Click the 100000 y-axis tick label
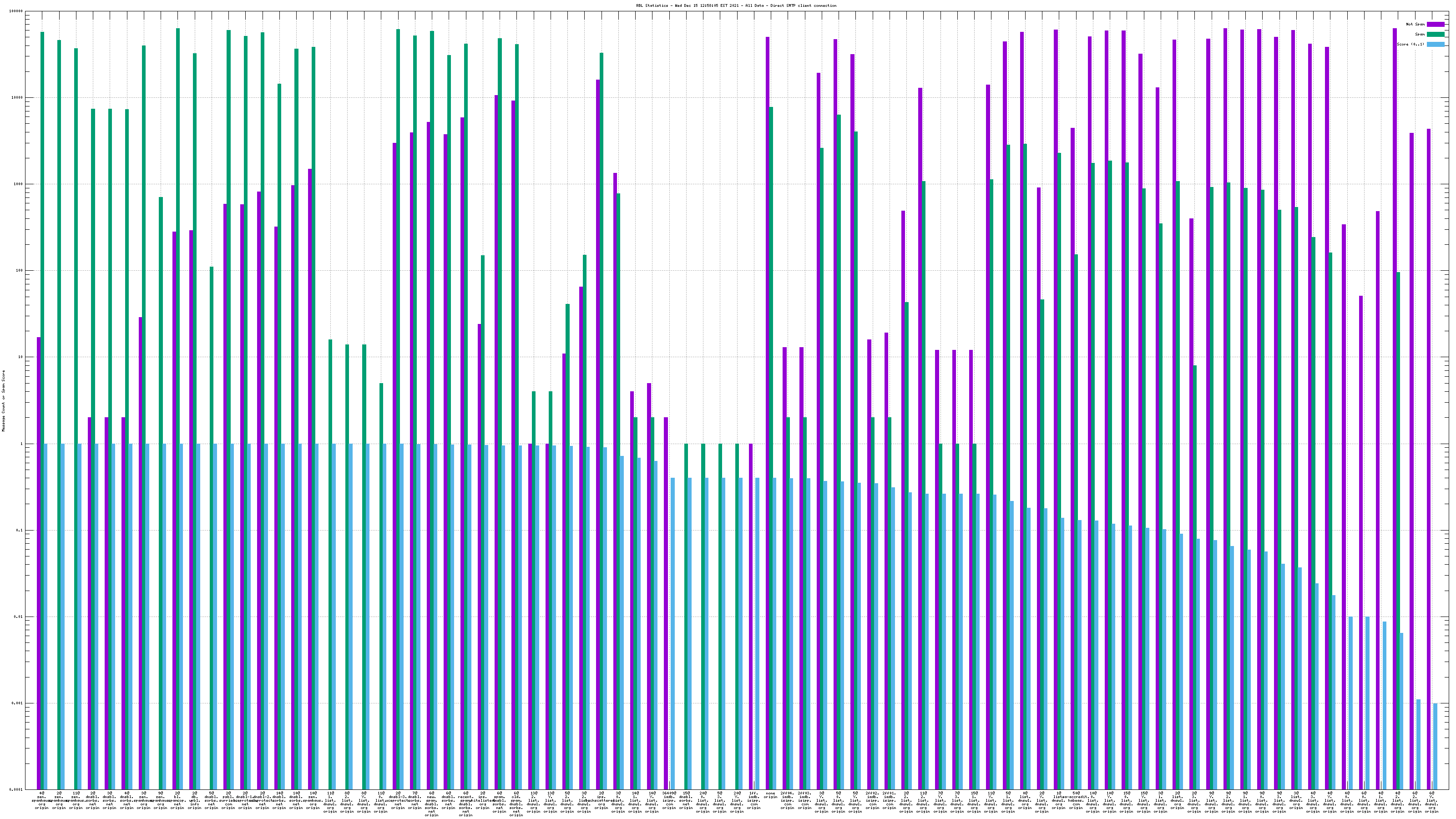 click(16, 11)
